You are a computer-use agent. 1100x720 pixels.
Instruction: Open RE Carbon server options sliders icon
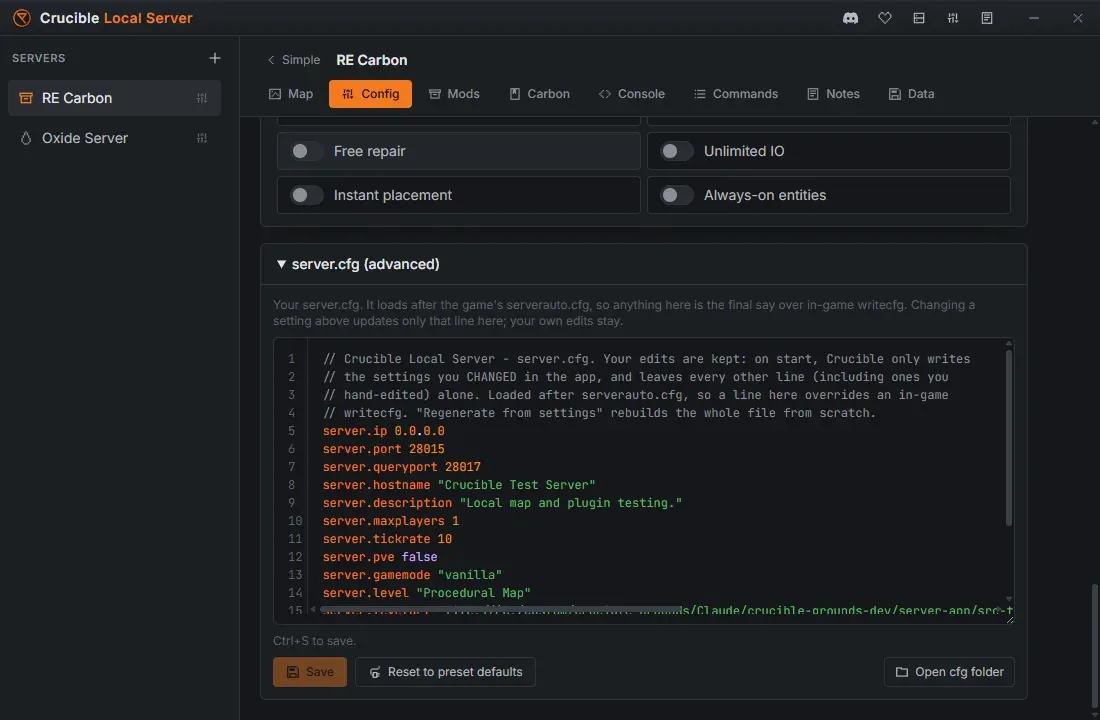tap(202, 98)
